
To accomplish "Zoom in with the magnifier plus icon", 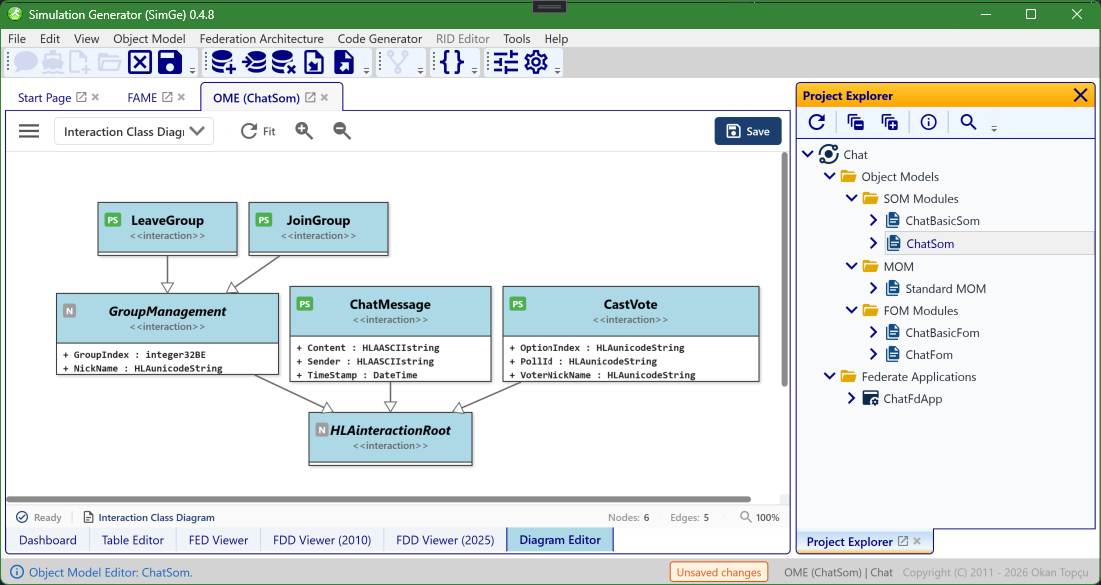I will [304, 131].
